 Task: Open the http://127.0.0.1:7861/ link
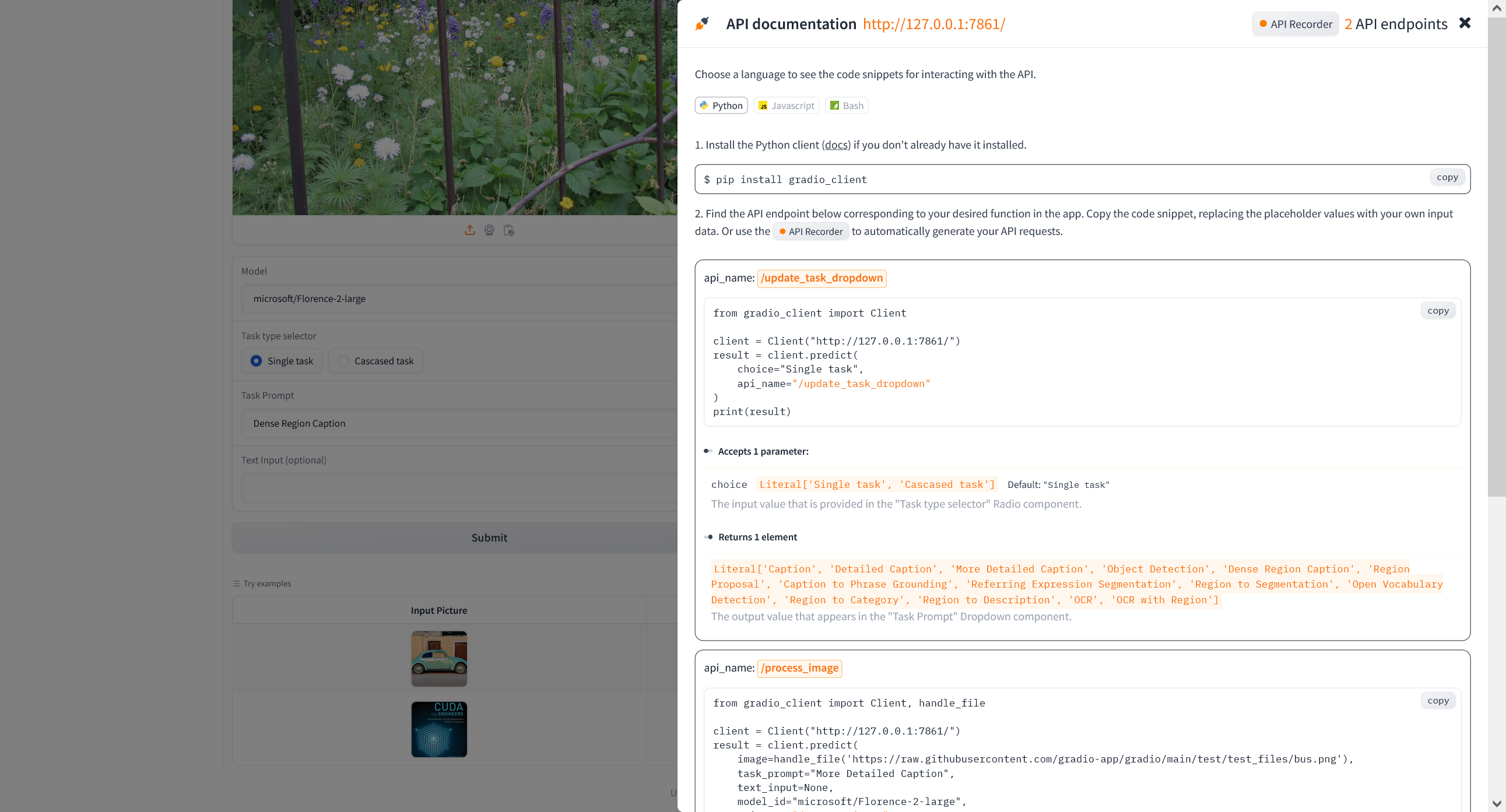tap(933, 24)
